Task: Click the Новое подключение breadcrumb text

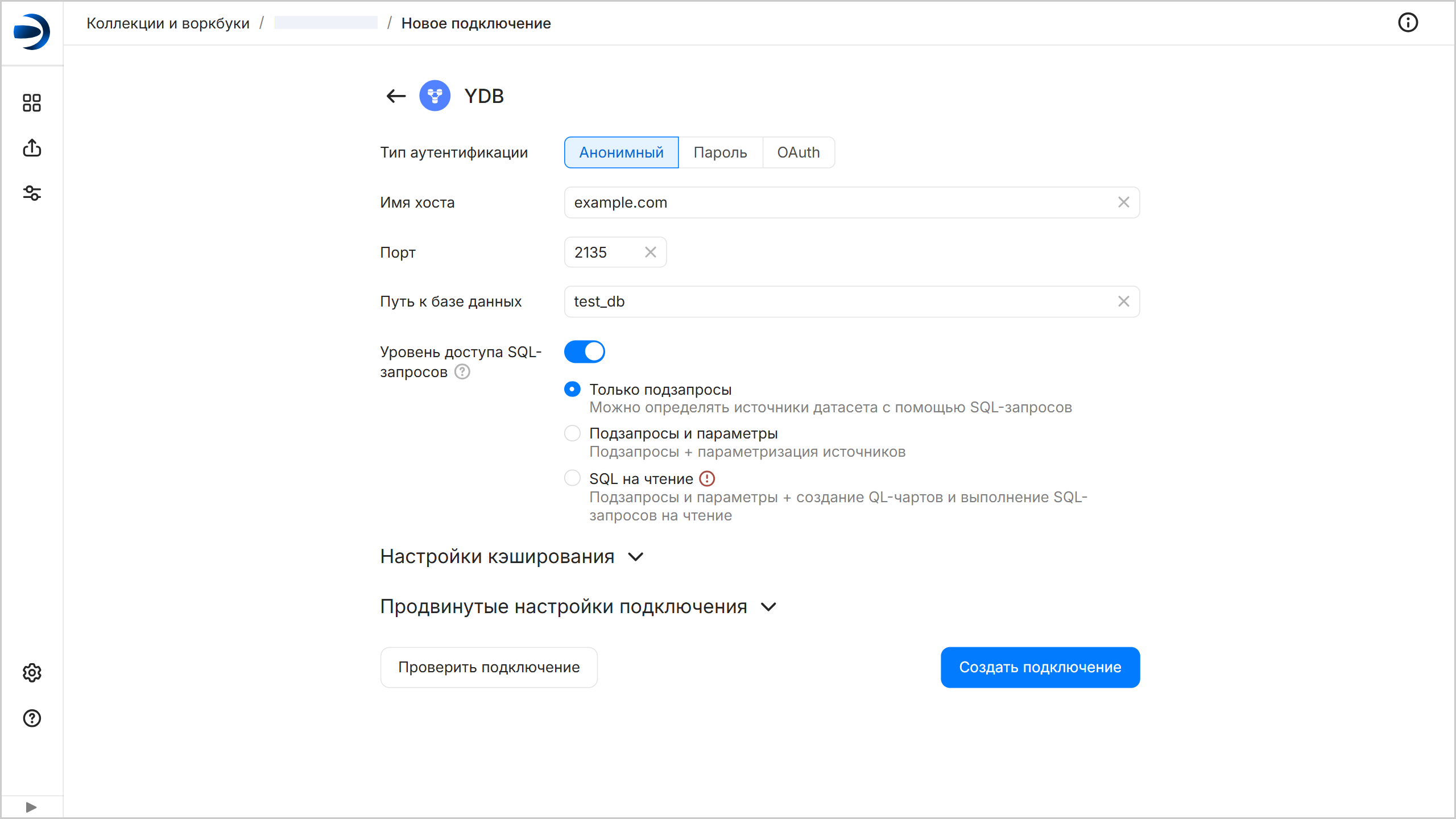Action: [x=476, y=23]
